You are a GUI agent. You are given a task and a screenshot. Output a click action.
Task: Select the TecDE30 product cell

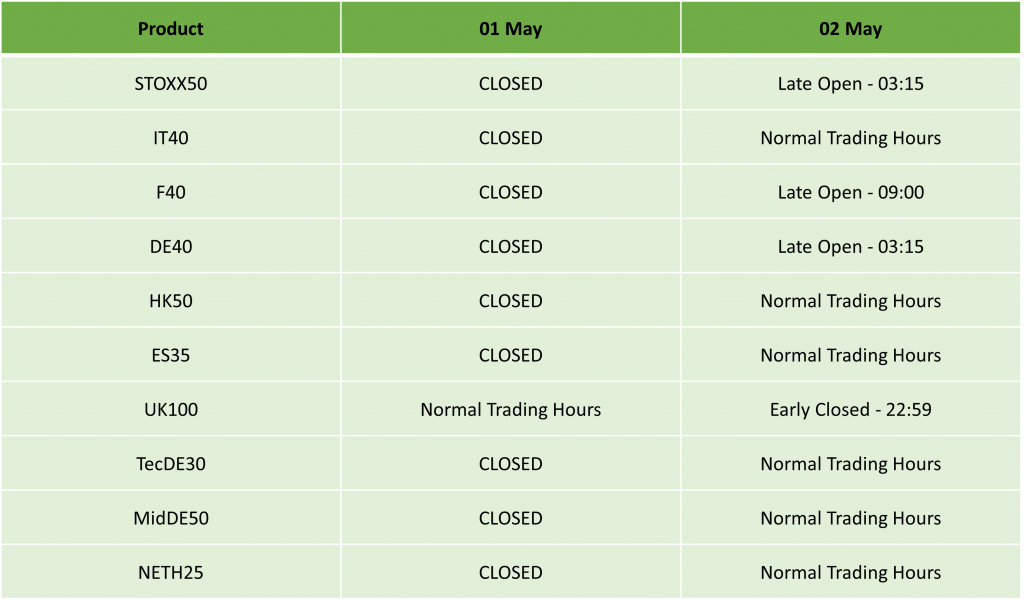(x=170, y=463)
